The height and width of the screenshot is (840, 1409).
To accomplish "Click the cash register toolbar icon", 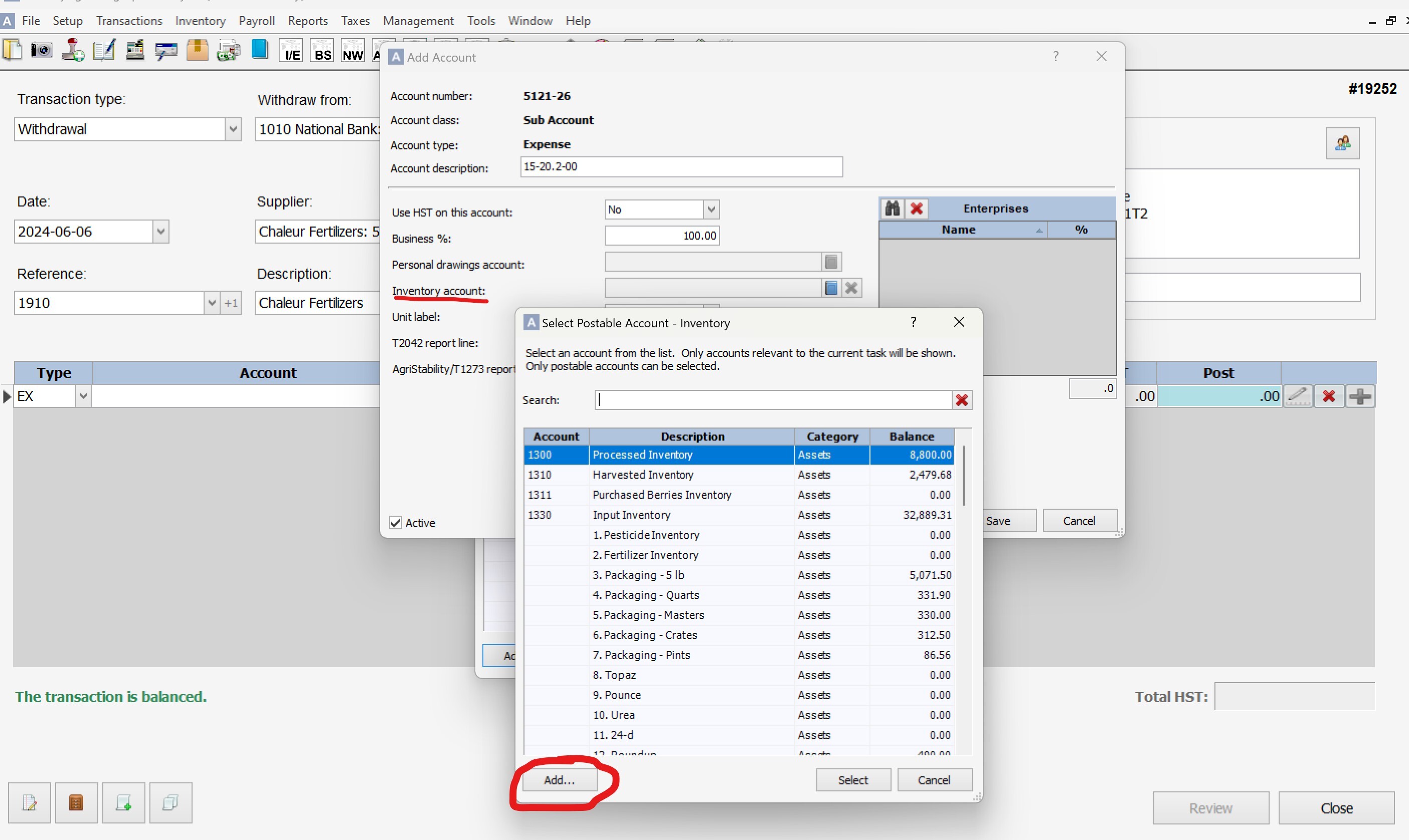I will [135, 51].
